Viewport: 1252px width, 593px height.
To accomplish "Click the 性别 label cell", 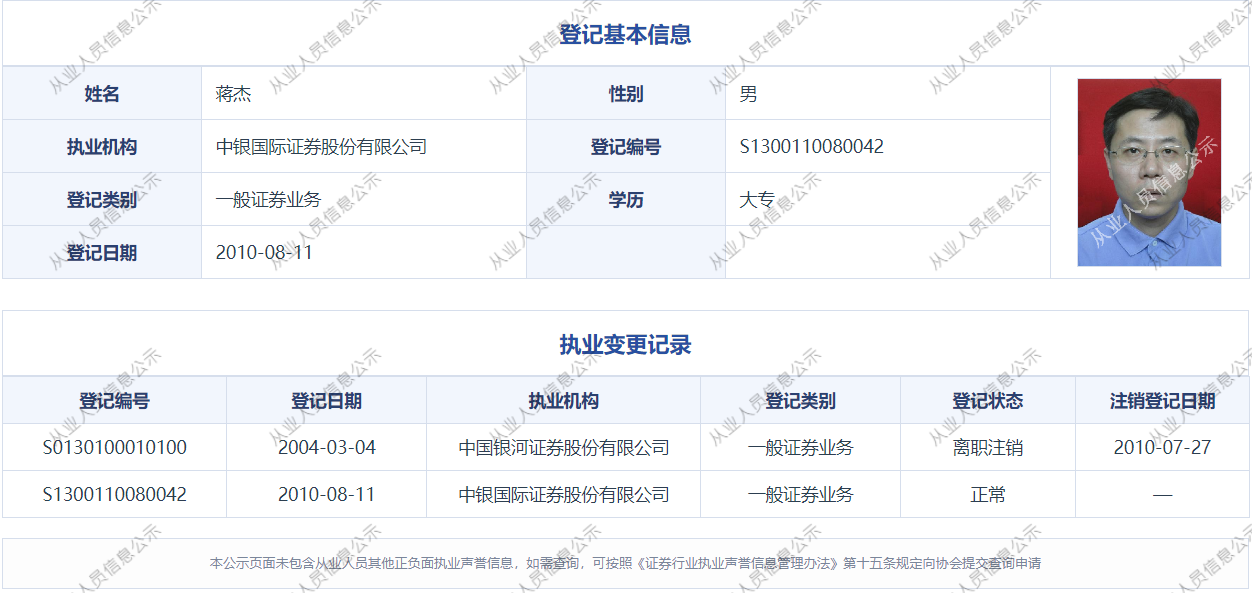I will click(626, 94).
